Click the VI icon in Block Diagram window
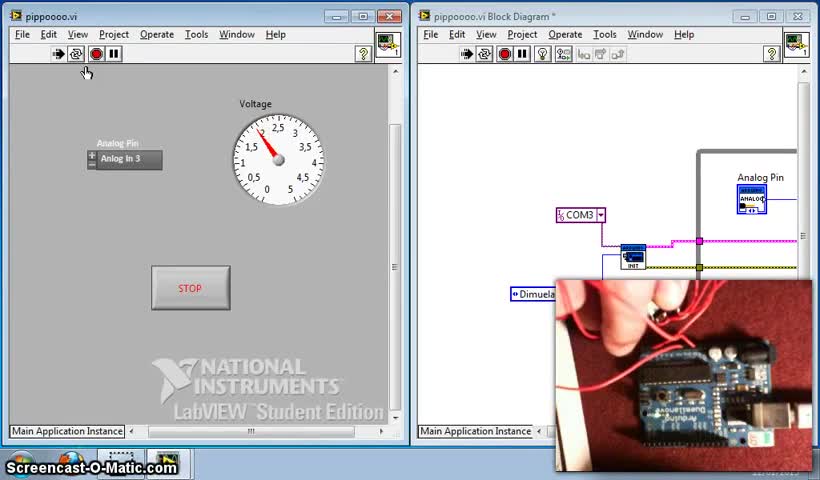This screenshot has height=480, width=820. click(x=796, y=44)
